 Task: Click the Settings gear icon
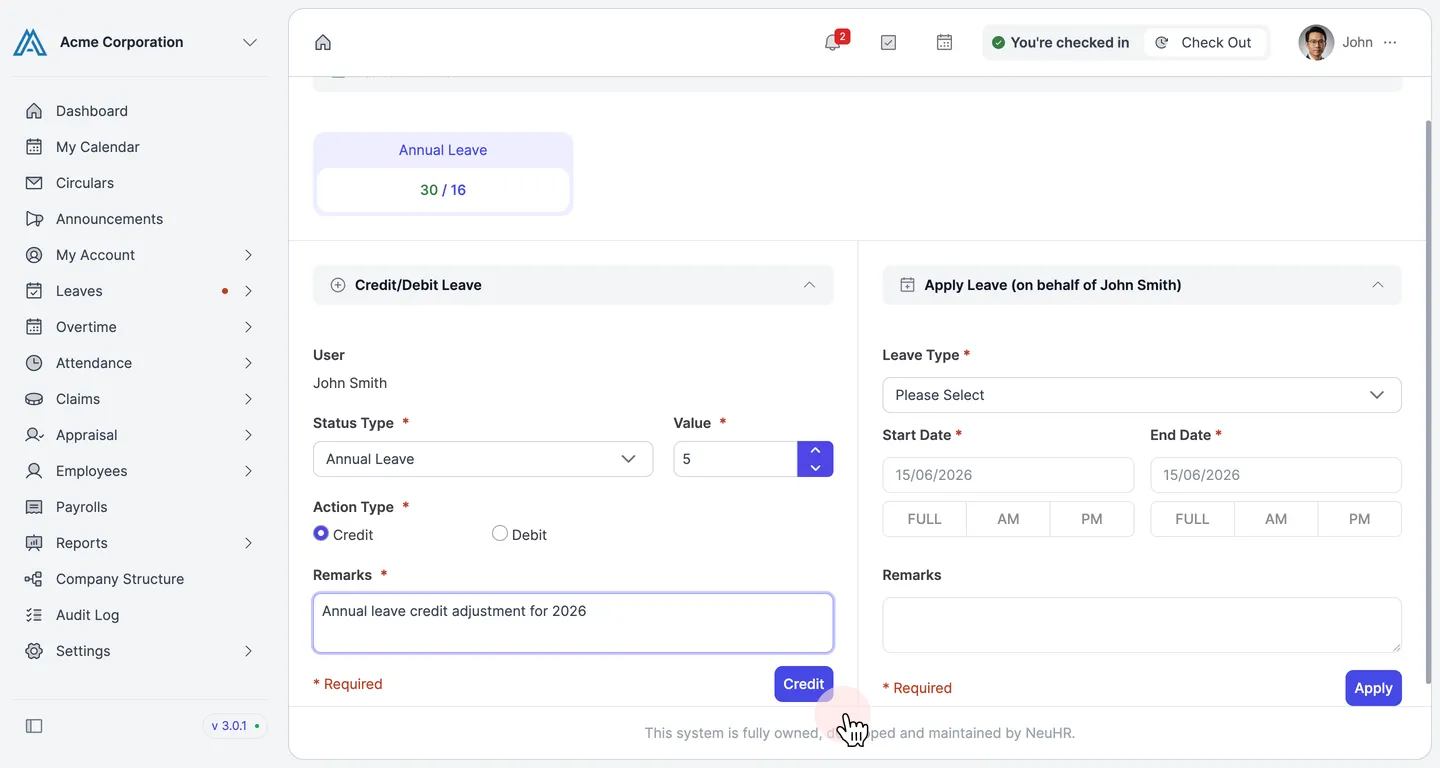coord(34,651)
